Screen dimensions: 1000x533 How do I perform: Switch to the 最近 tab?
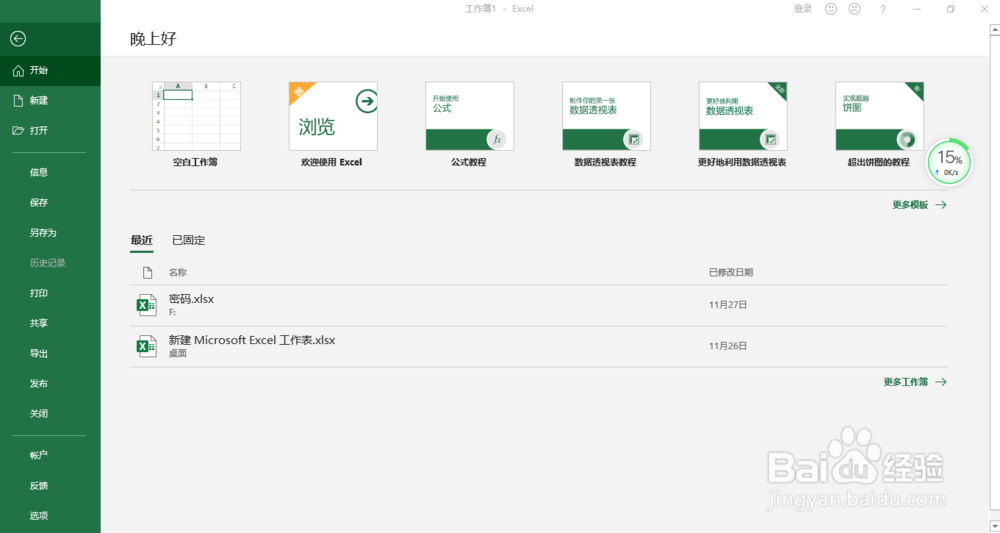click(142, 240)
